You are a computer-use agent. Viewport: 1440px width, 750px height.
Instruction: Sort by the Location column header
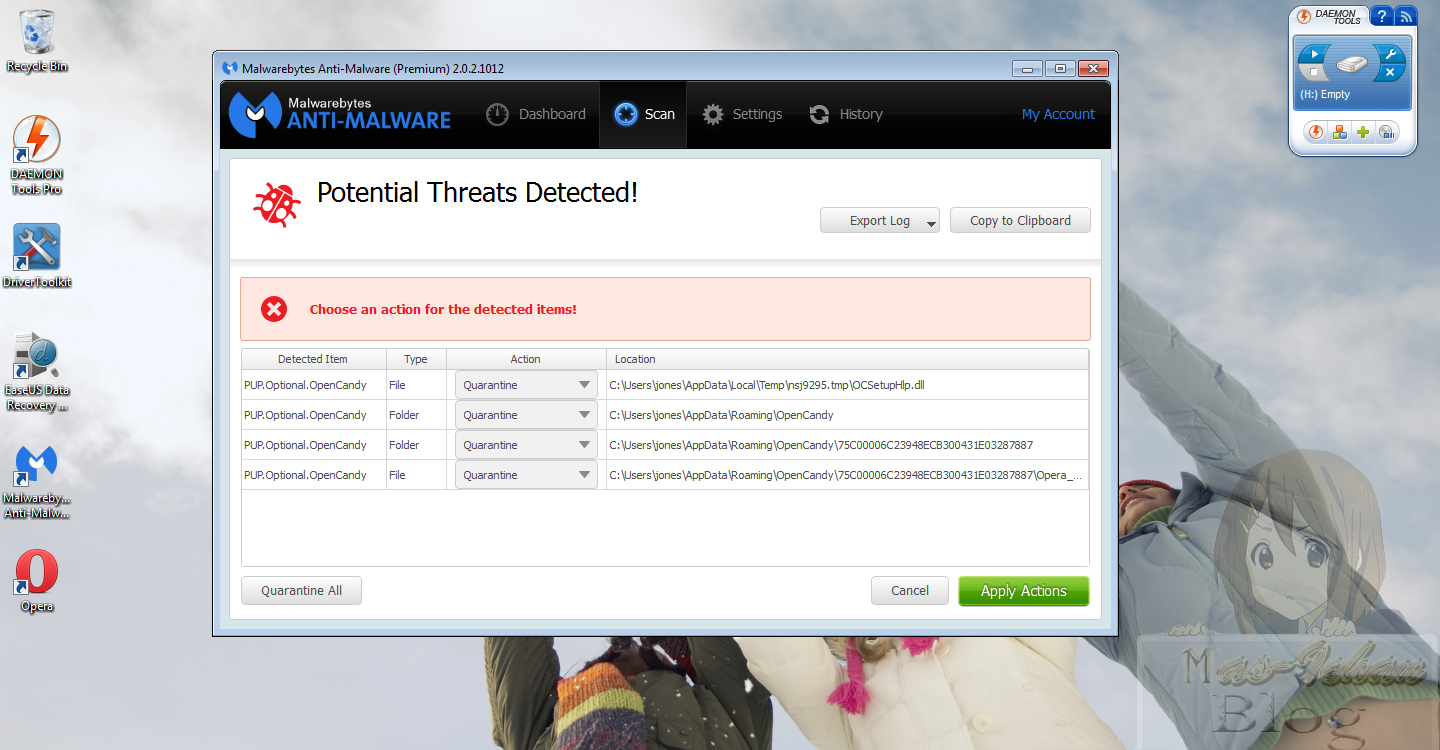pyautogui.click(x=847, y=359)
